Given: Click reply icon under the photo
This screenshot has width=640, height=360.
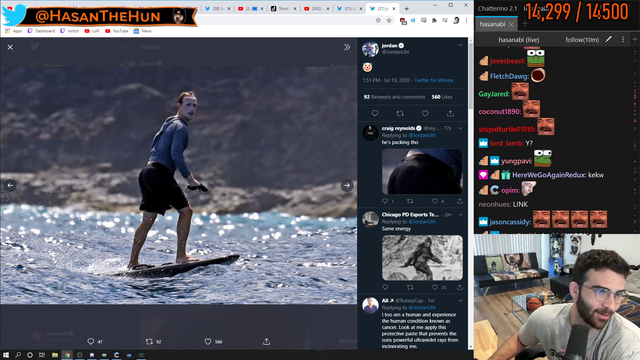Looking at the screenshot, I should pyautogui.click(x=91, y=341).
